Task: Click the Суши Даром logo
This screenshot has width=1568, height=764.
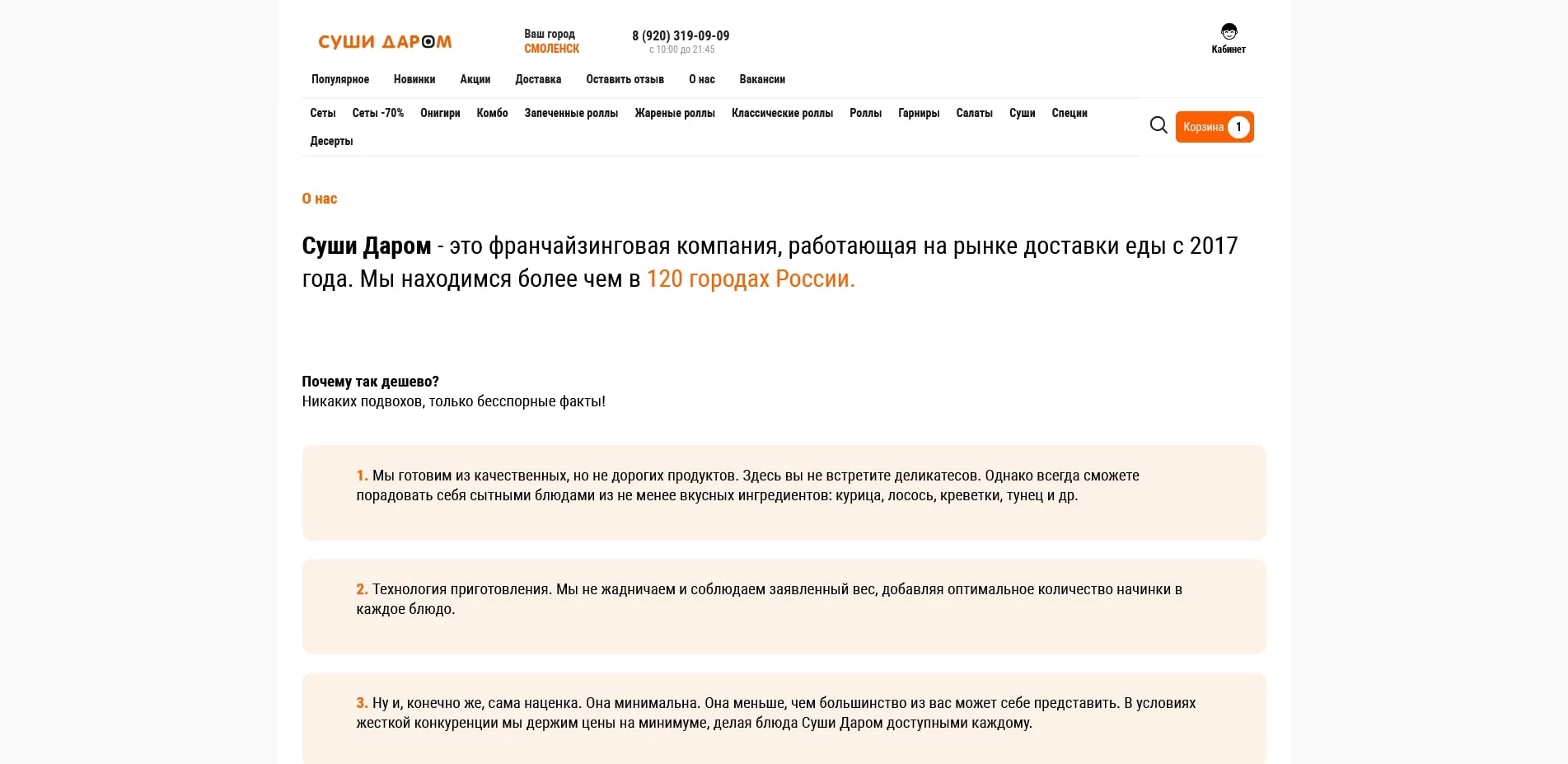Action: pyautogui.click(x=385, y=40)
